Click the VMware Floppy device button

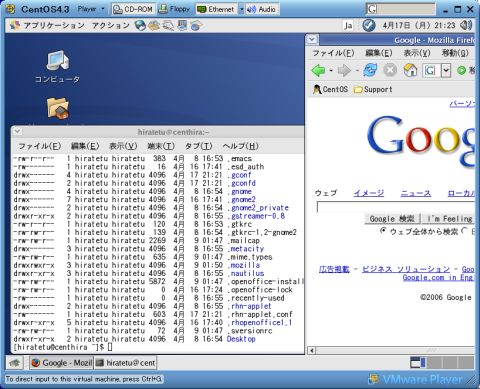coord(174,9)
